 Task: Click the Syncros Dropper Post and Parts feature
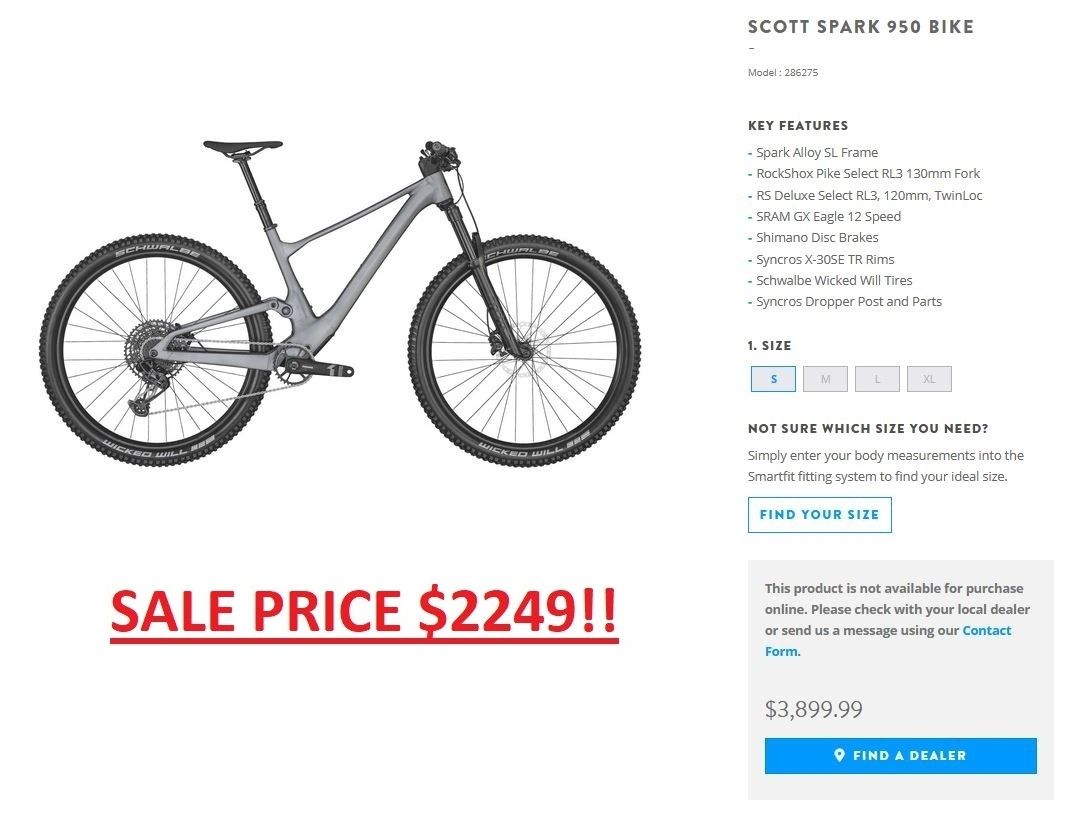tap(849, 302)
